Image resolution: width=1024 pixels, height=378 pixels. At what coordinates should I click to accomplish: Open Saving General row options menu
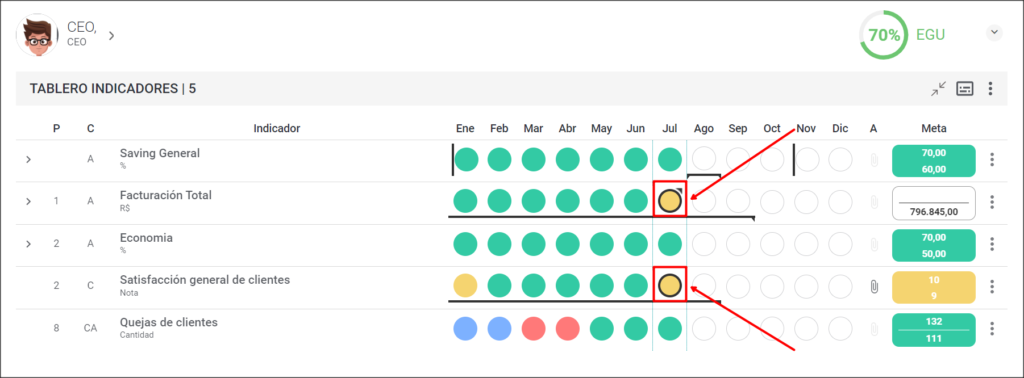(992, 160)
